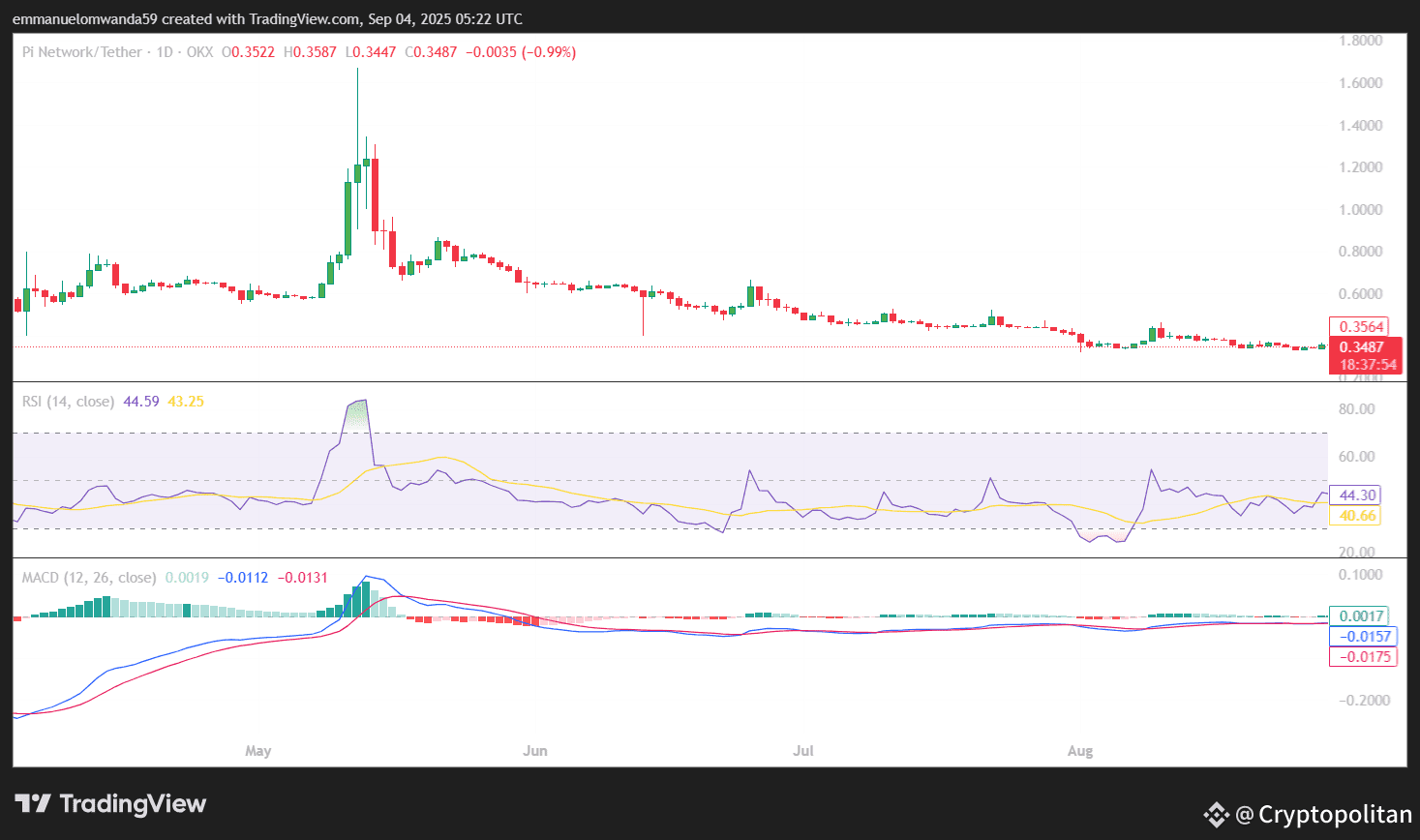Select the 1.8000 price axis label
This screenshot has width=1420, height=840.
(x=1360, y=41)
